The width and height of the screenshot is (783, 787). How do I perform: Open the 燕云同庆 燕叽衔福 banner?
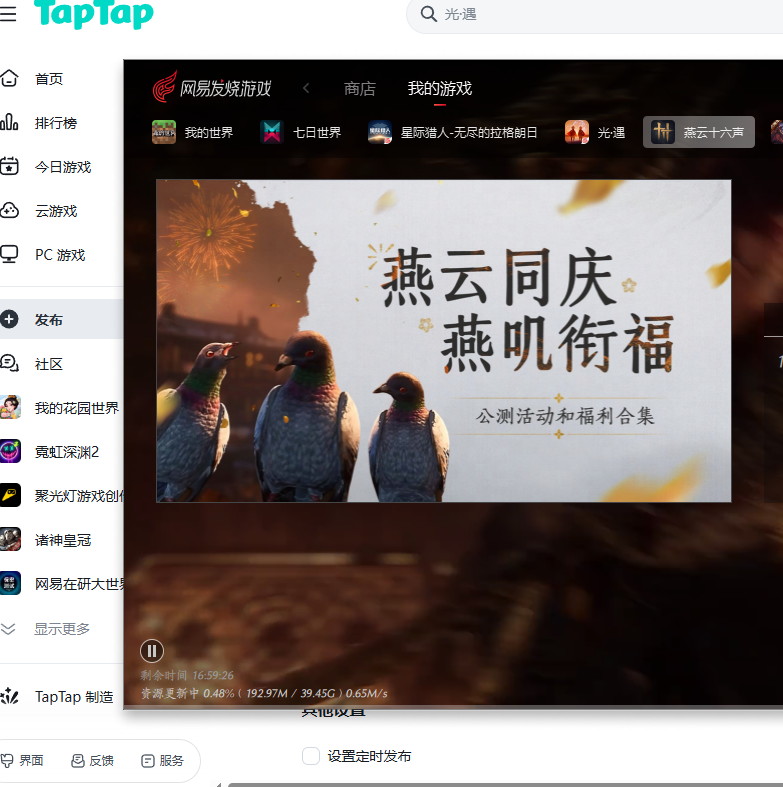[x=444, y=341]
